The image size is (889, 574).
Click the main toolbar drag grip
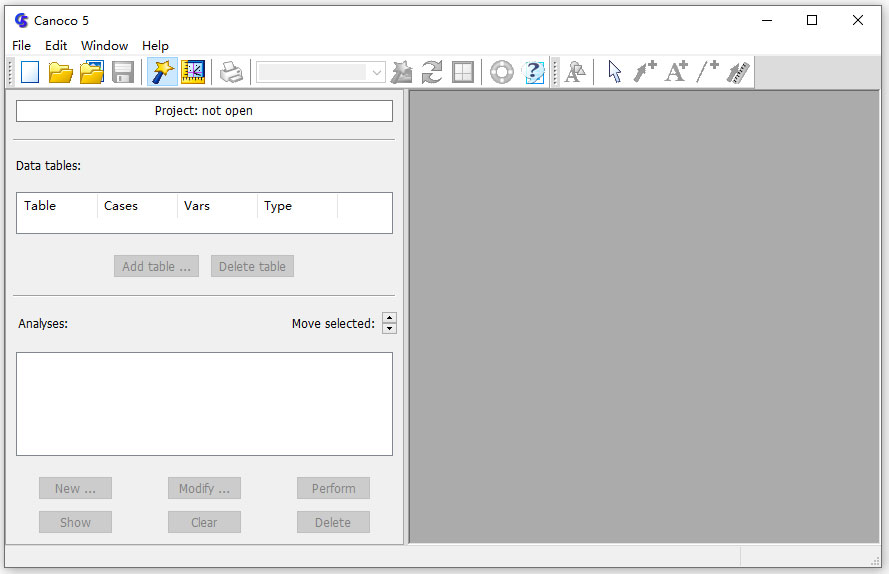click(x=10, y=73)
